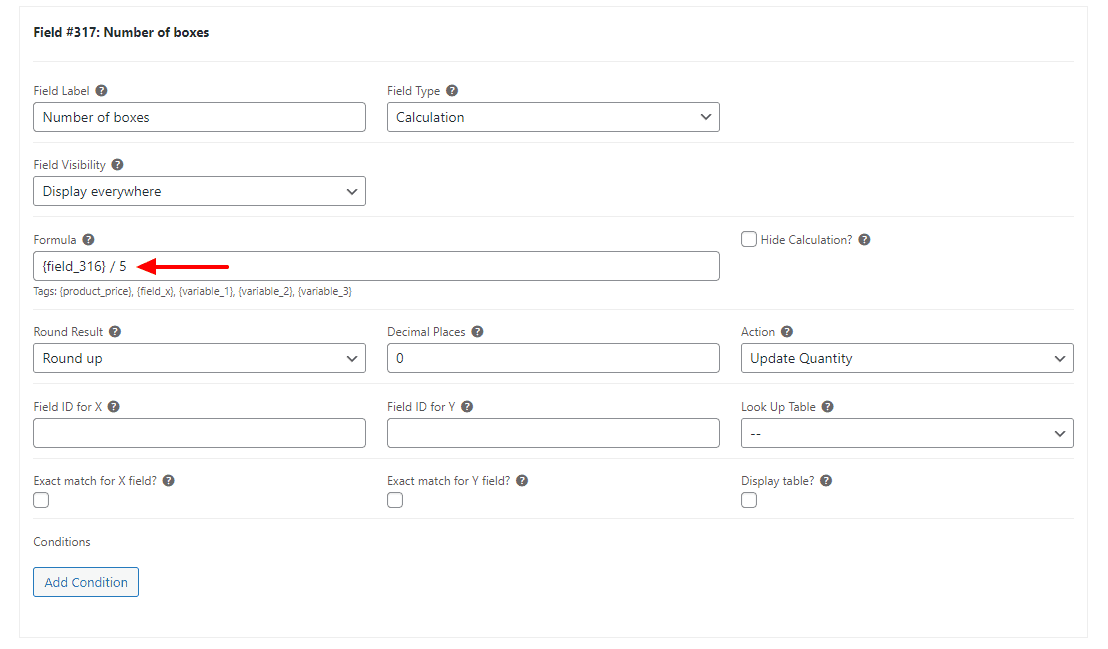Click the Decimal Places help icon
Viewport: 1108px width, 649px height.
tap(478, 332)
